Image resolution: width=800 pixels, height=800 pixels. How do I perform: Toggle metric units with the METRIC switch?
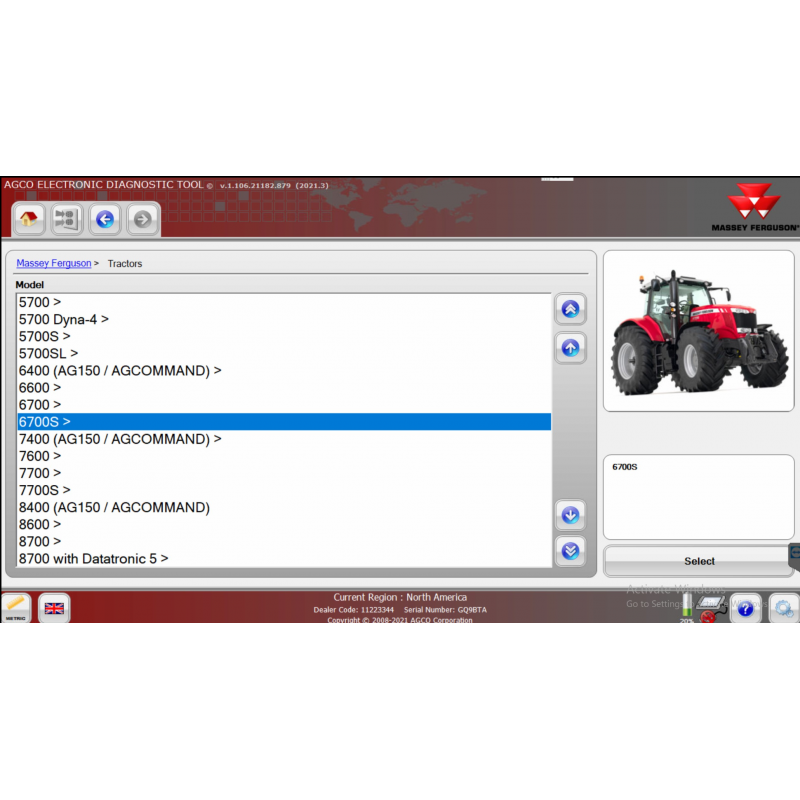(x=16, y=607)
